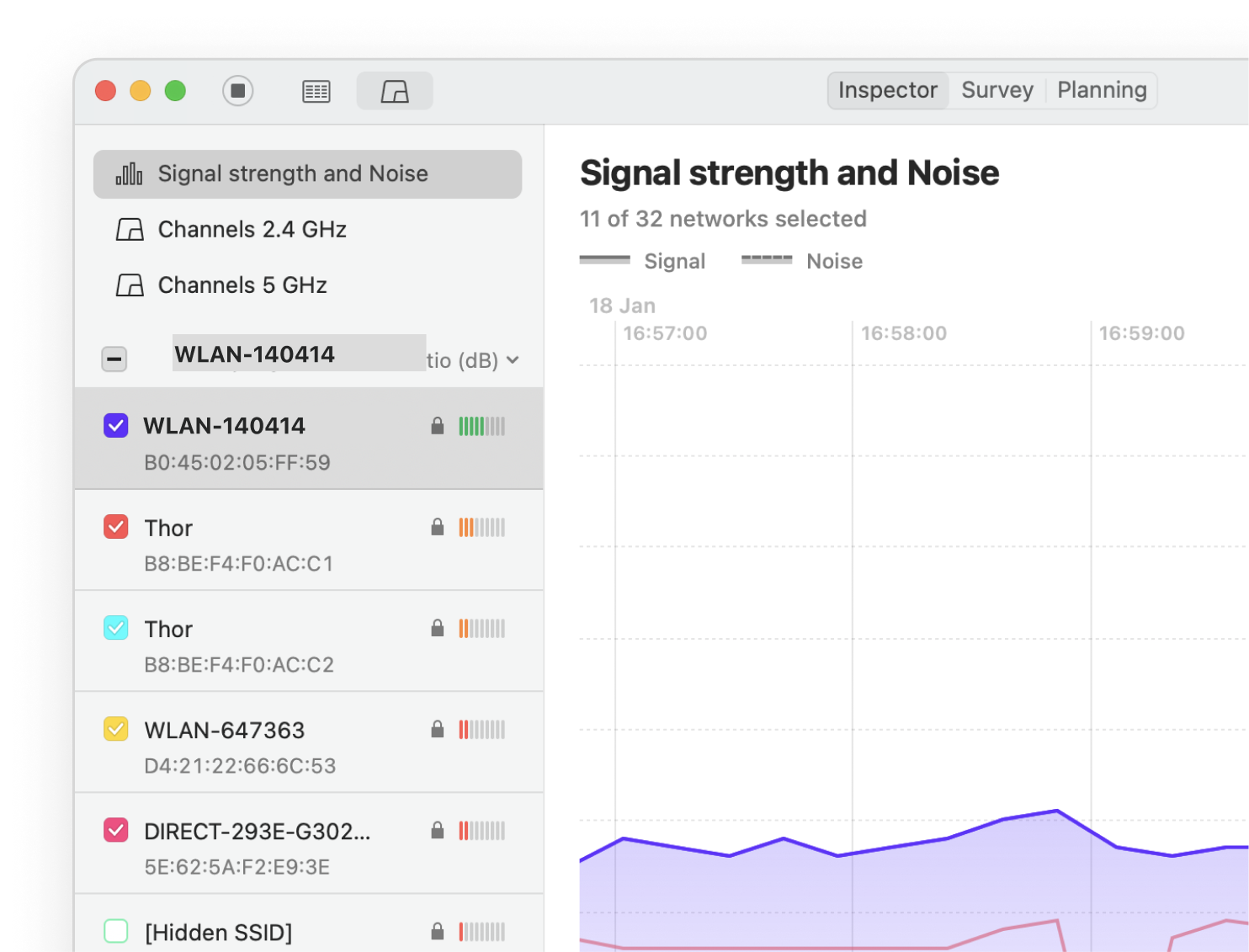Toggle the yellow WLAN-647363 checkbox
1249x952 pixels.
tap(116, 729)
